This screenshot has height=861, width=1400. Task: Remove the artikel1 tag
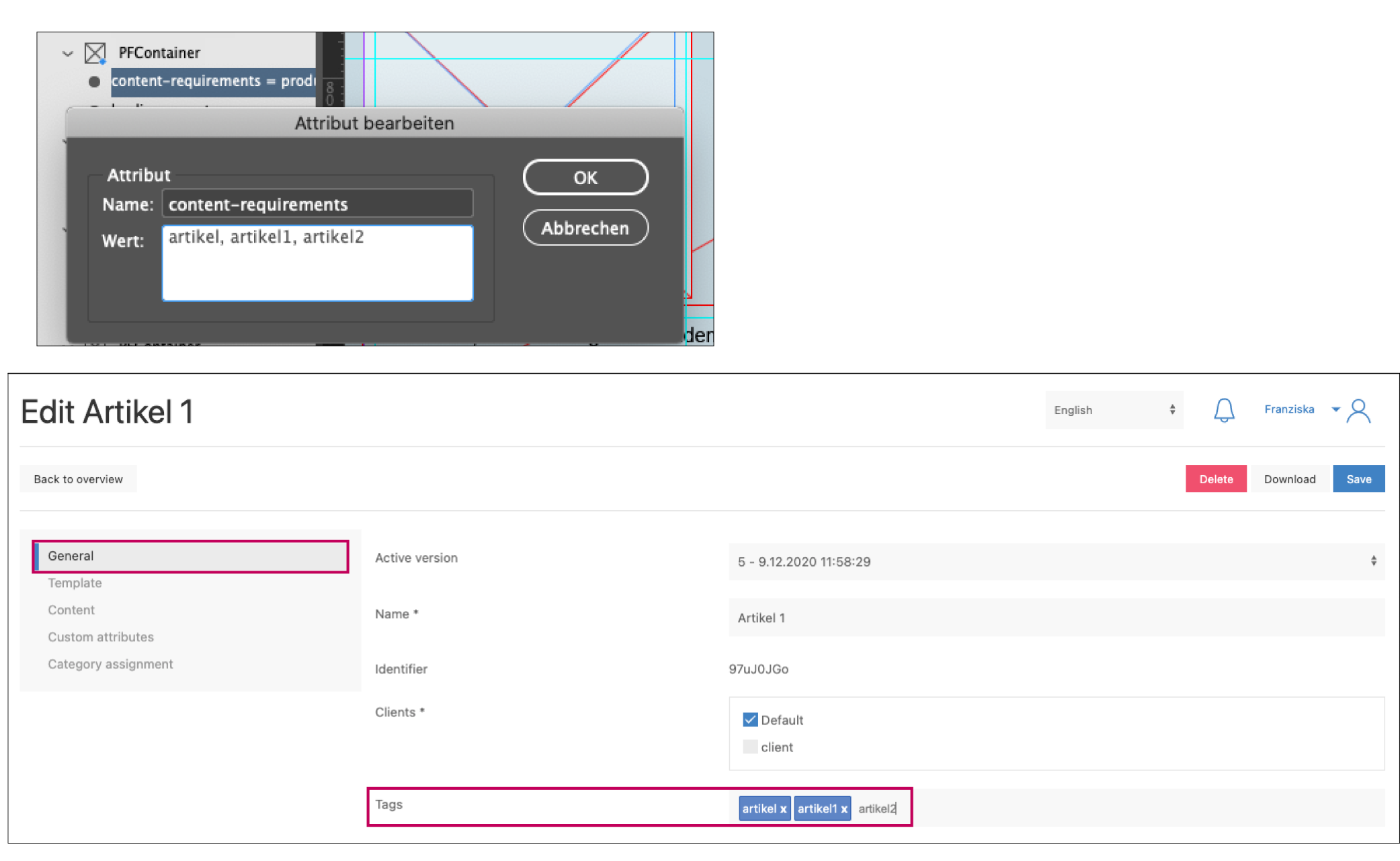pos(844,809)
